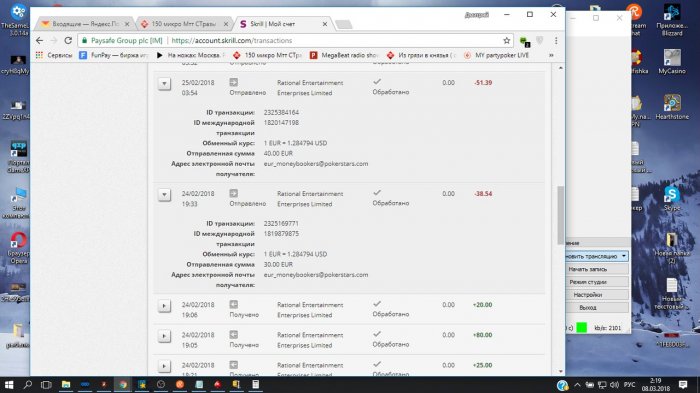Open the Blizzard app desktop shortcut
The image size is (700, 393).
(x=672, y=19)
